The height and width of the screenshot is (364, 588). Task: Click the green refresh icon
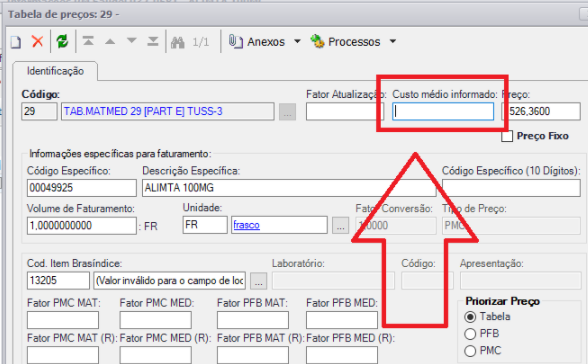point(62,41)
